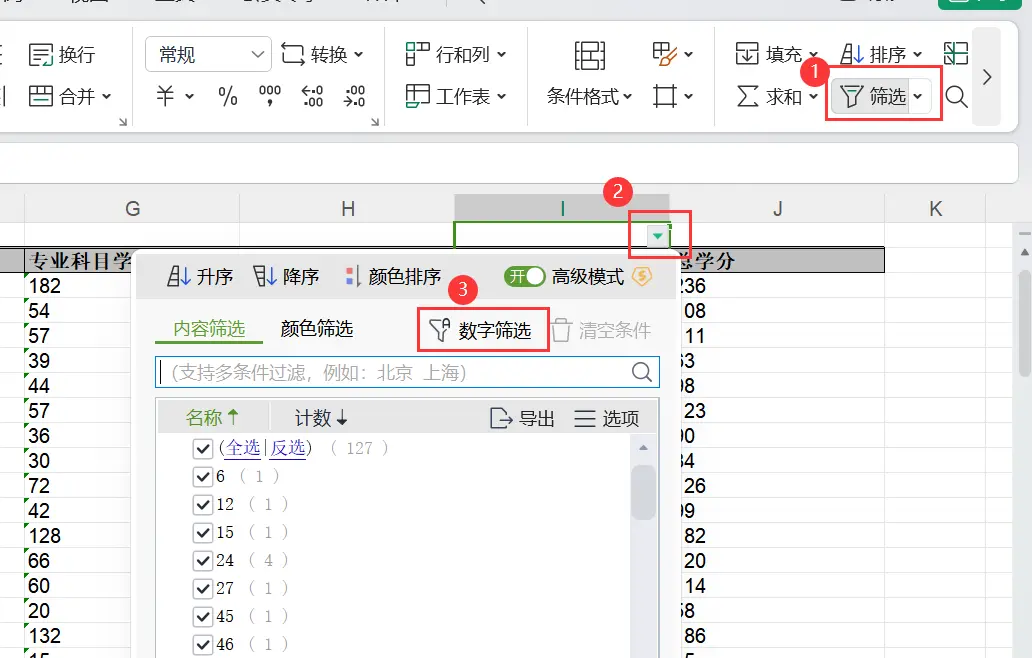Click the cell style brush icon

[664, 54]
